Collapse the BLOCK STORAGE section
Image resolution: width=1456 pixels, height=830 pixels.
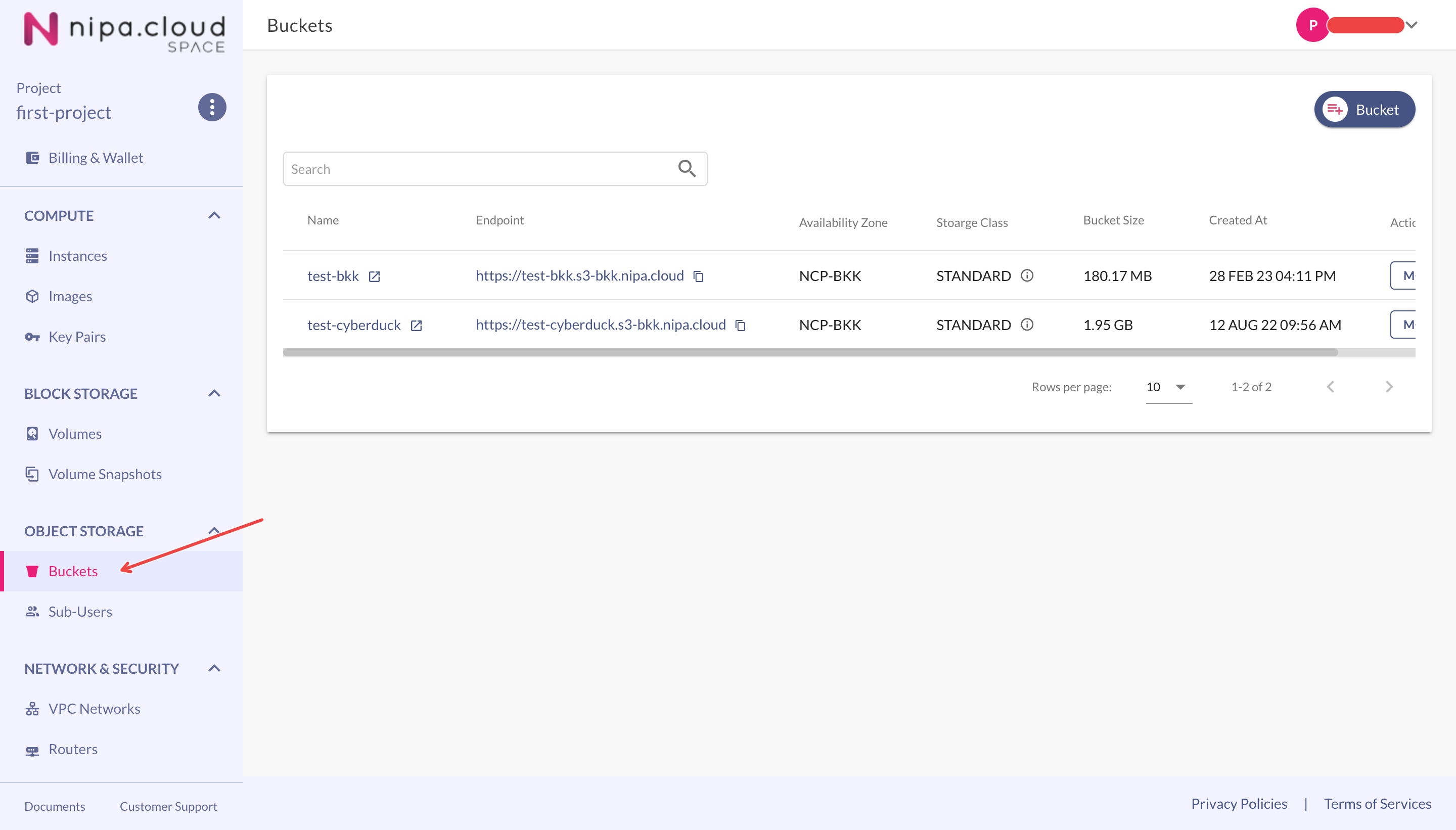[x=214, y=393]
